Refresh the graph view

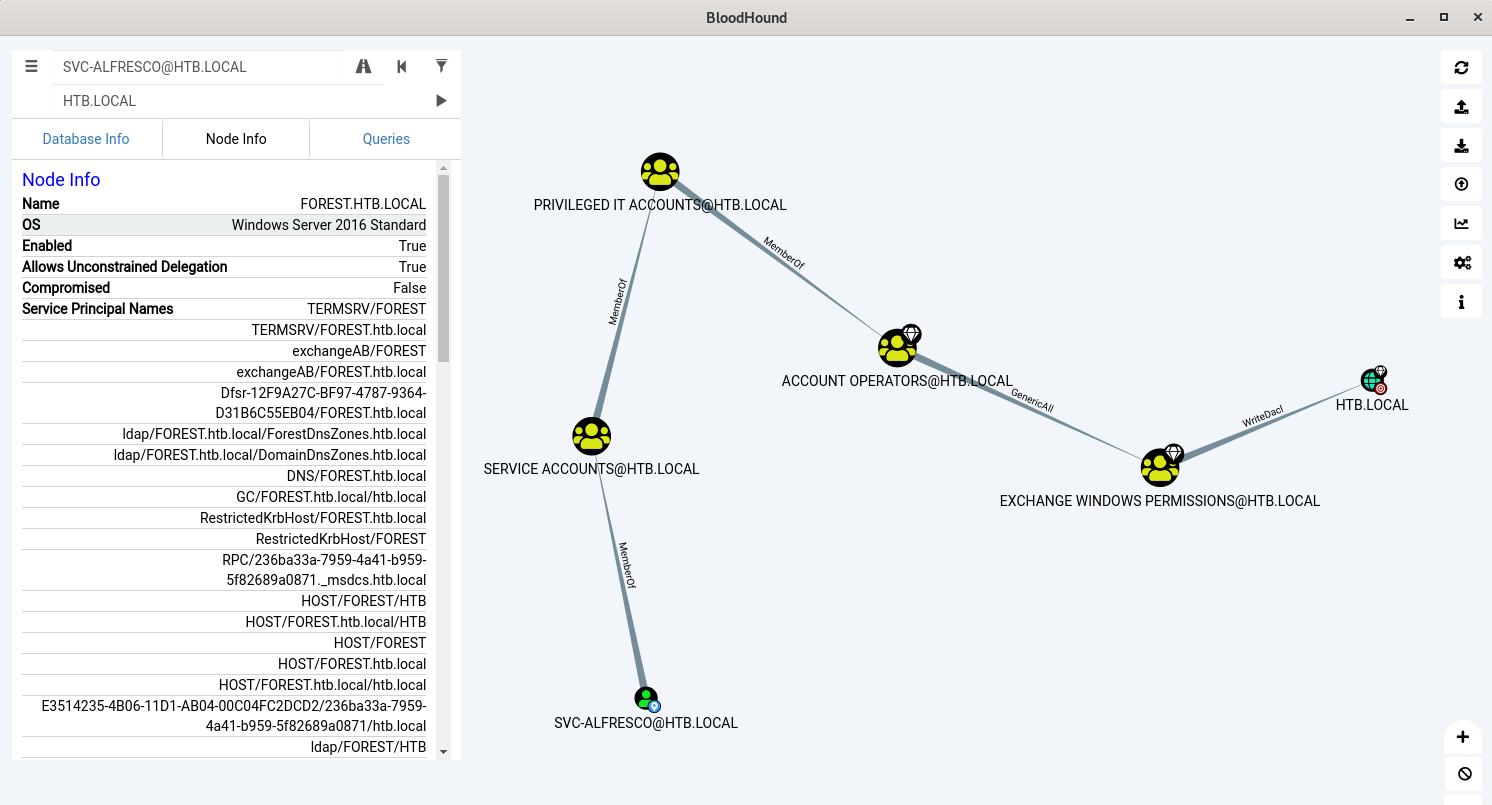(x=1461, y=67)
